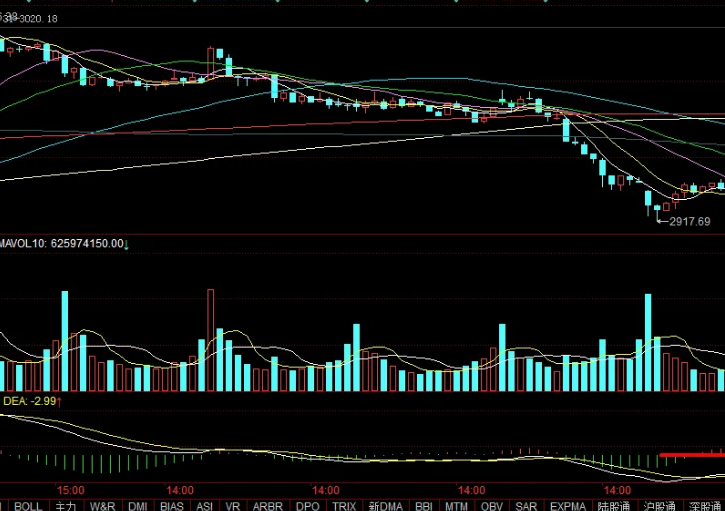The height and width of the screenshot is (511, 725).
Task: Select the VR indicator tab
Action: coord(233,506)
